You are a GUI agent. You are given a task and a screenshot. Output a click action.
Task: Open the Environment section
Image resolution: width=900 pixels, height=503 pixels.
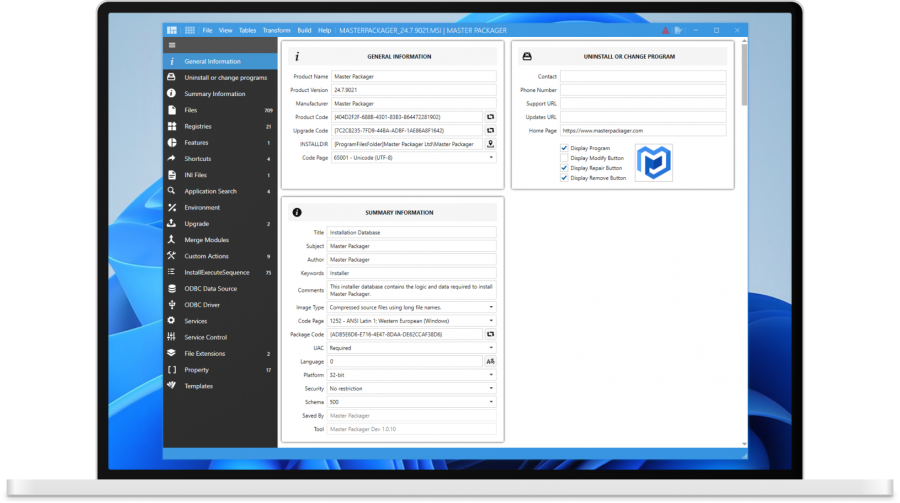[x=220, y=207]
